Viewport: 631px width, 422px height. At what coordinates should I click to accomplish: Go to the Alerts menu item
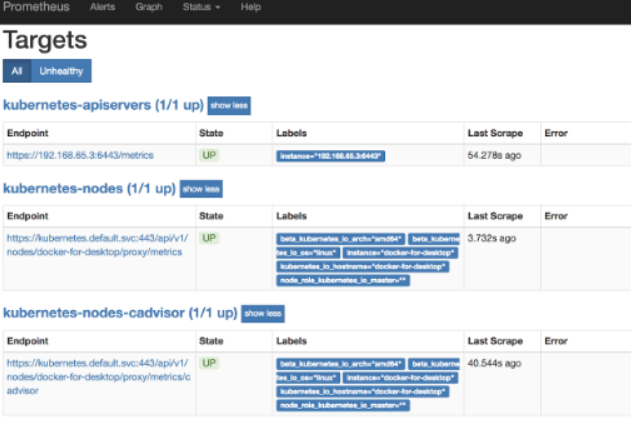click(x=102, y=7)
